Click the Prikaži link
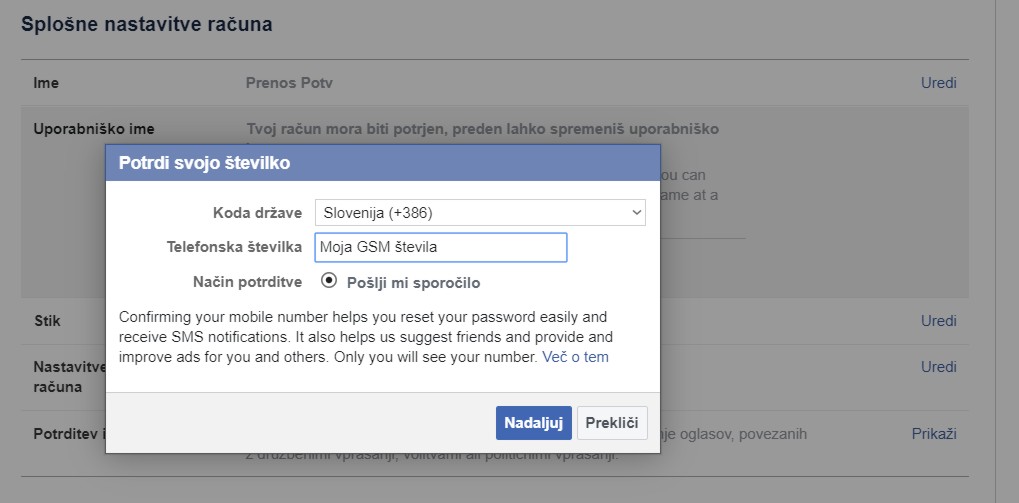Image resolution: width=1019 pixels, height=503 pixels. pos(934,434)
